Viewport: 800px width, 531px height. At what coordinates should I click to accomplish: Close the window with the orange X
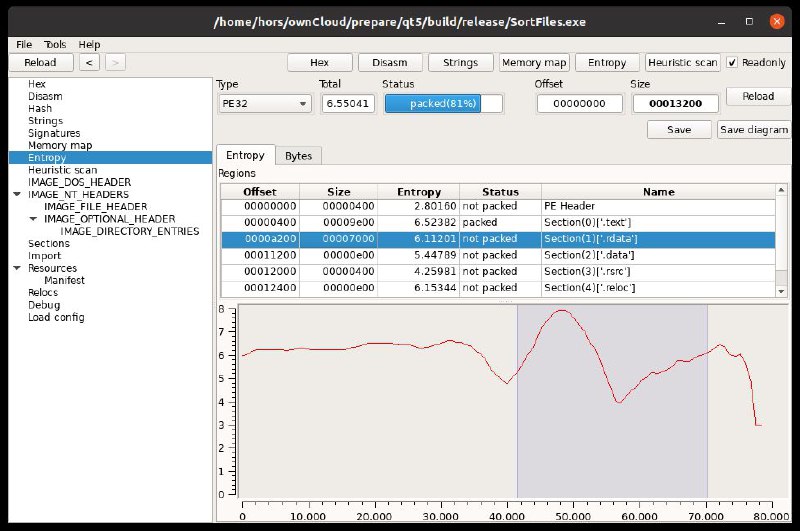777,21
